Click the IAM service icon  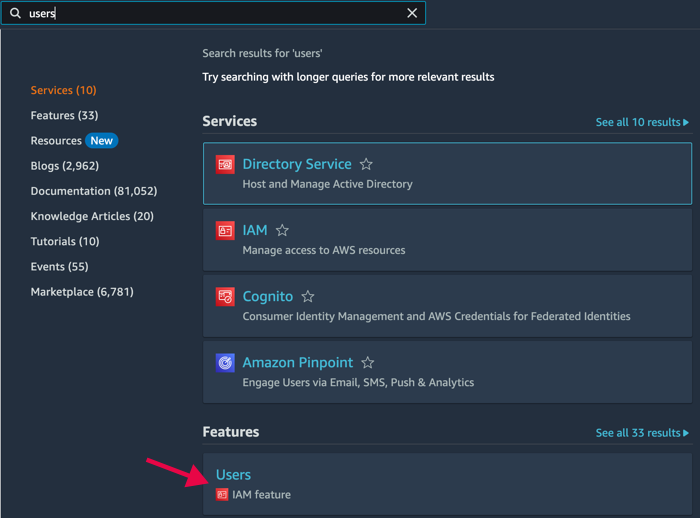pyautogui.click(x=225, y=230)
